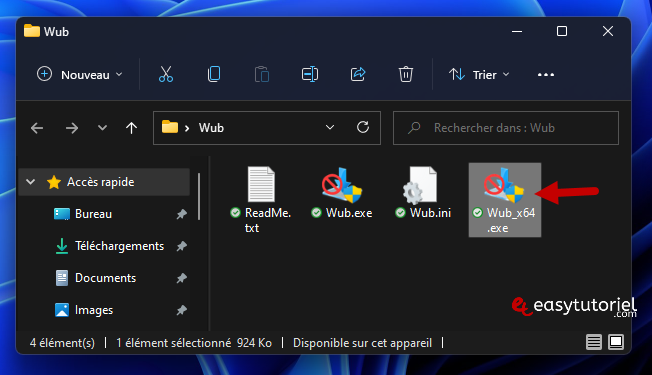Go forward with the right arrow

pyautogui.click(x=72, y=128)
